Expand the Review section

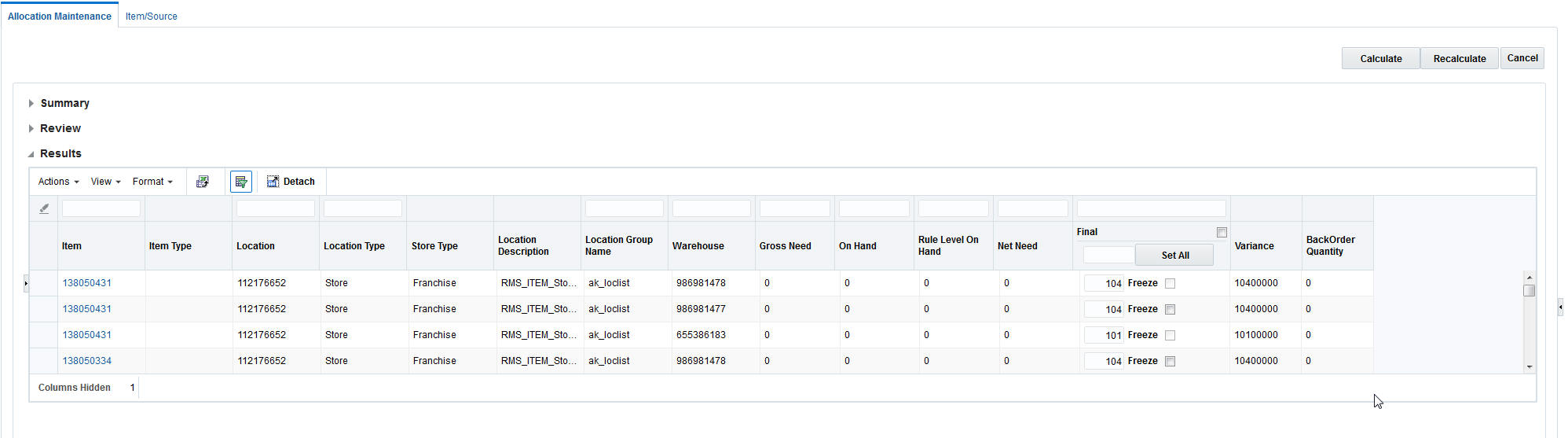pos(31,128)
